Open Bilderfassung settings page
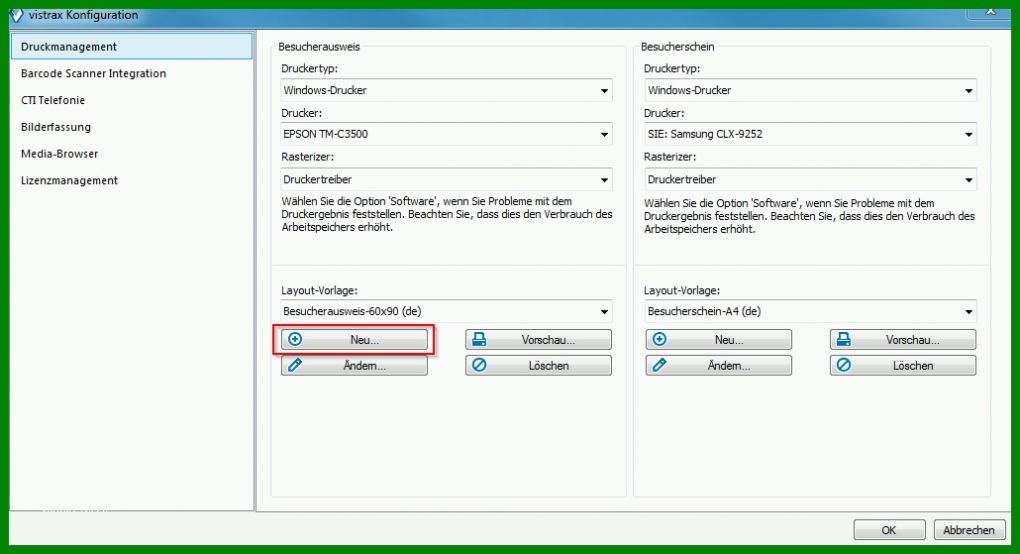This screenshot has height=554, width=1020. (x=55, y=127)
